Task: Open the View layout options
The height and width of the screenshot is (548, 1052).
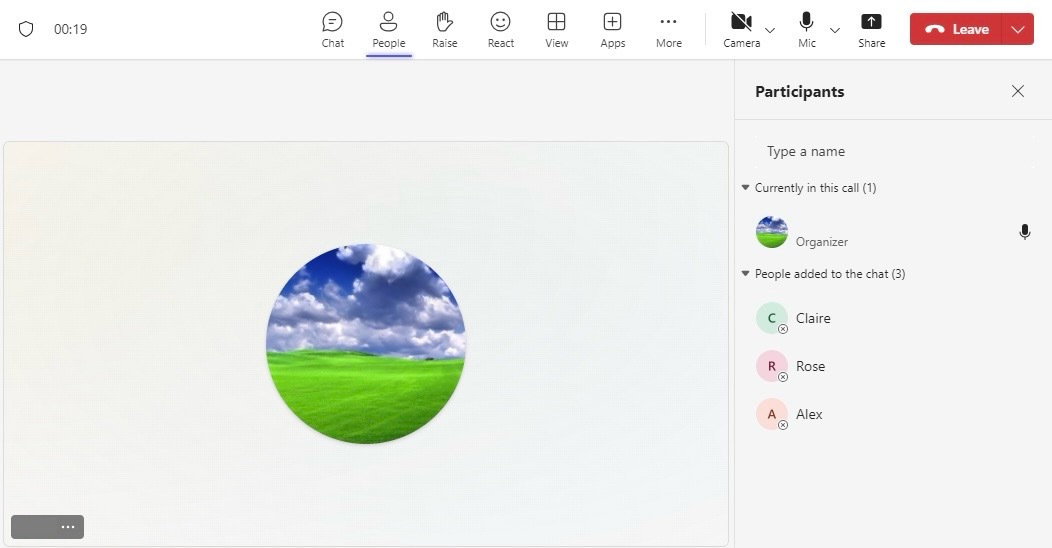Action: point(556,30)
